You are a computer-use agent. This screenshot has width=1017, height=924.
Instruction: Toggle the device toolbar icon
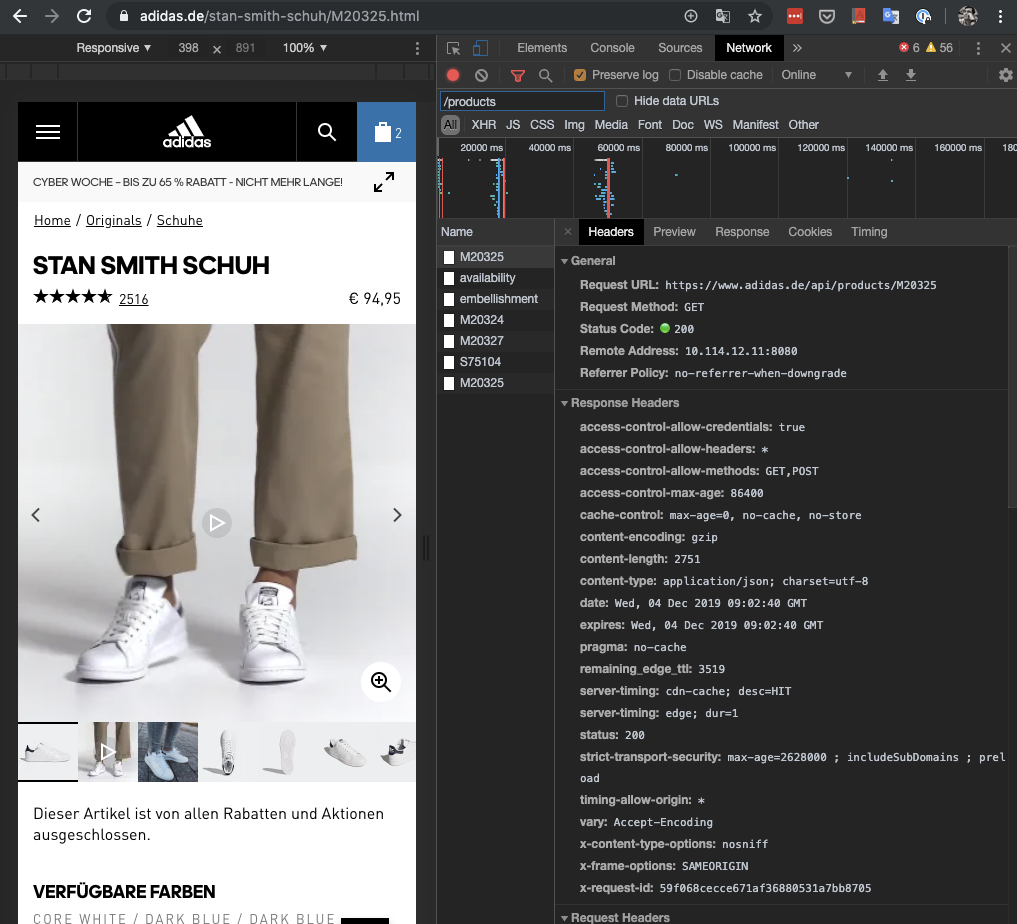[x=480, y=48]
